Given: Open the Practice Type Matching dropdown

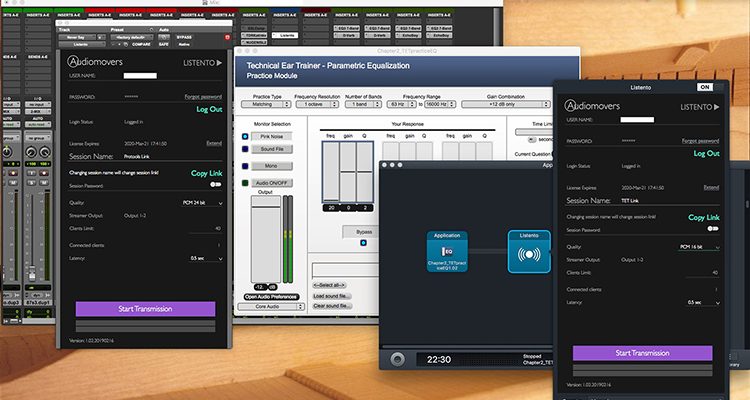Looking at the screenshot, I should pyautogui.click(x=264, y=103).
